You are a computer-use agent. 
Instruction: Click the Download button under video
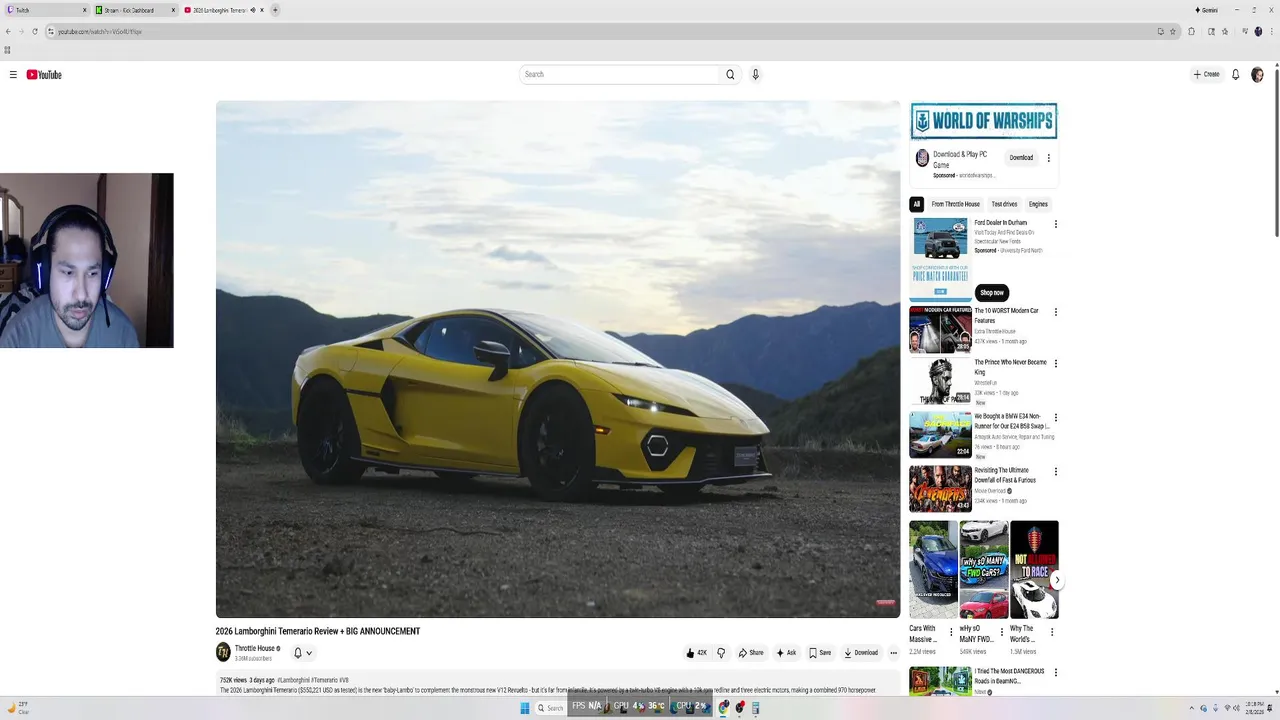(x=861, y=653)
